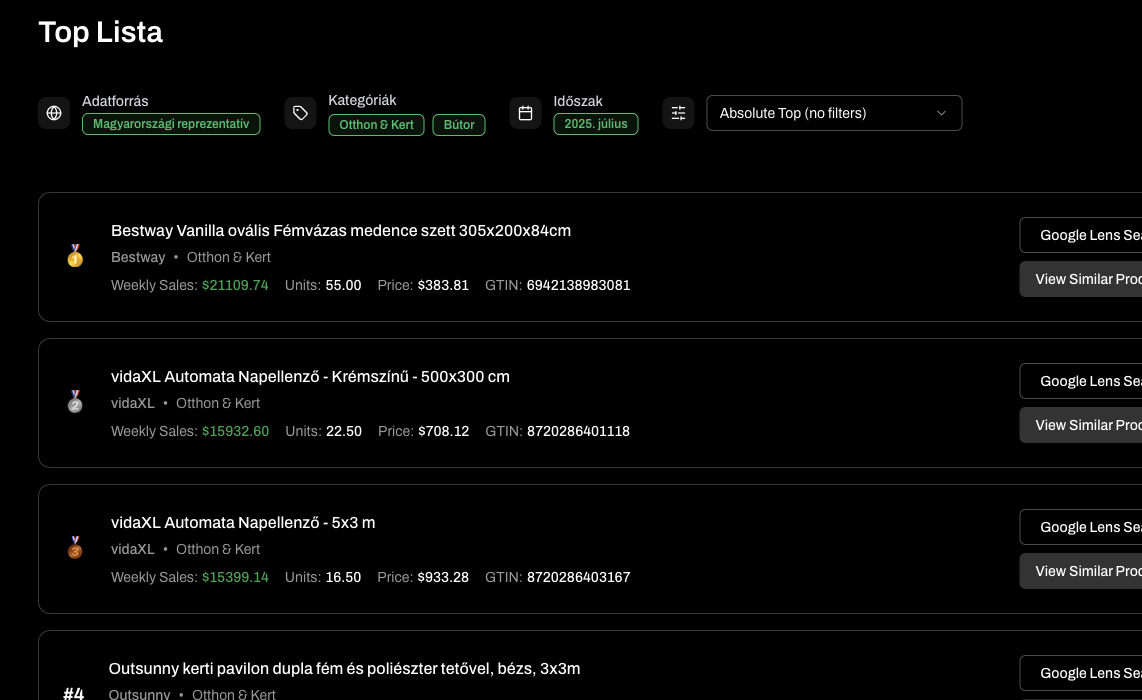Click the bronze medal on Napellenző 5x3 m row
1142x700 pixels.
[75, 547]
